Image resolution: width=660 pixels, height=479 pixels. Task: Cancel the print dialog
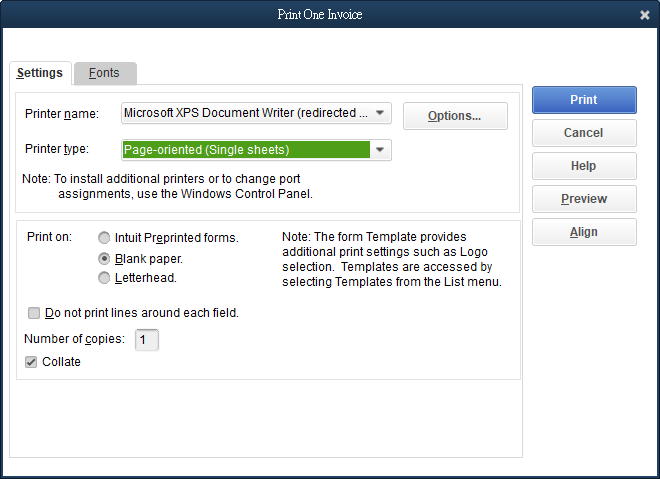point(584,133)
